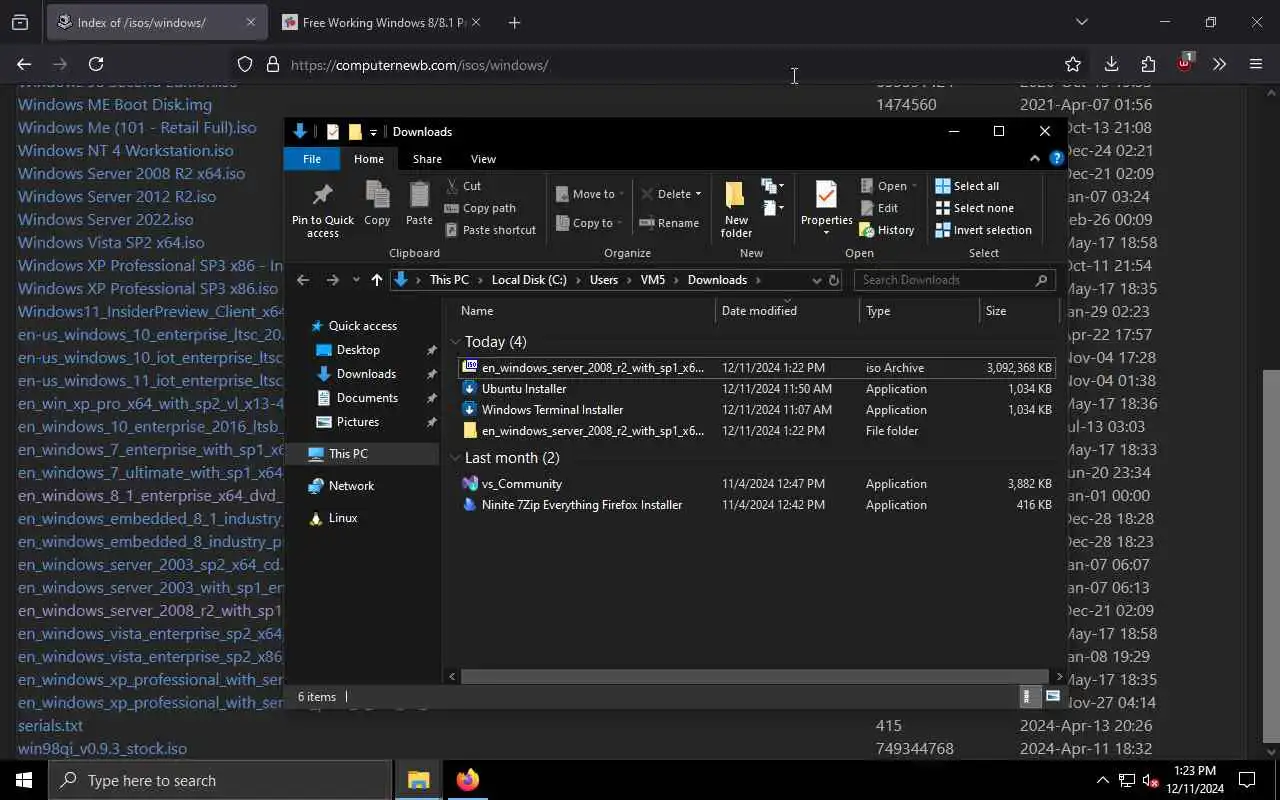Show hidden system tray icons
1280x800 pixels.
[x=1102, y=780]
